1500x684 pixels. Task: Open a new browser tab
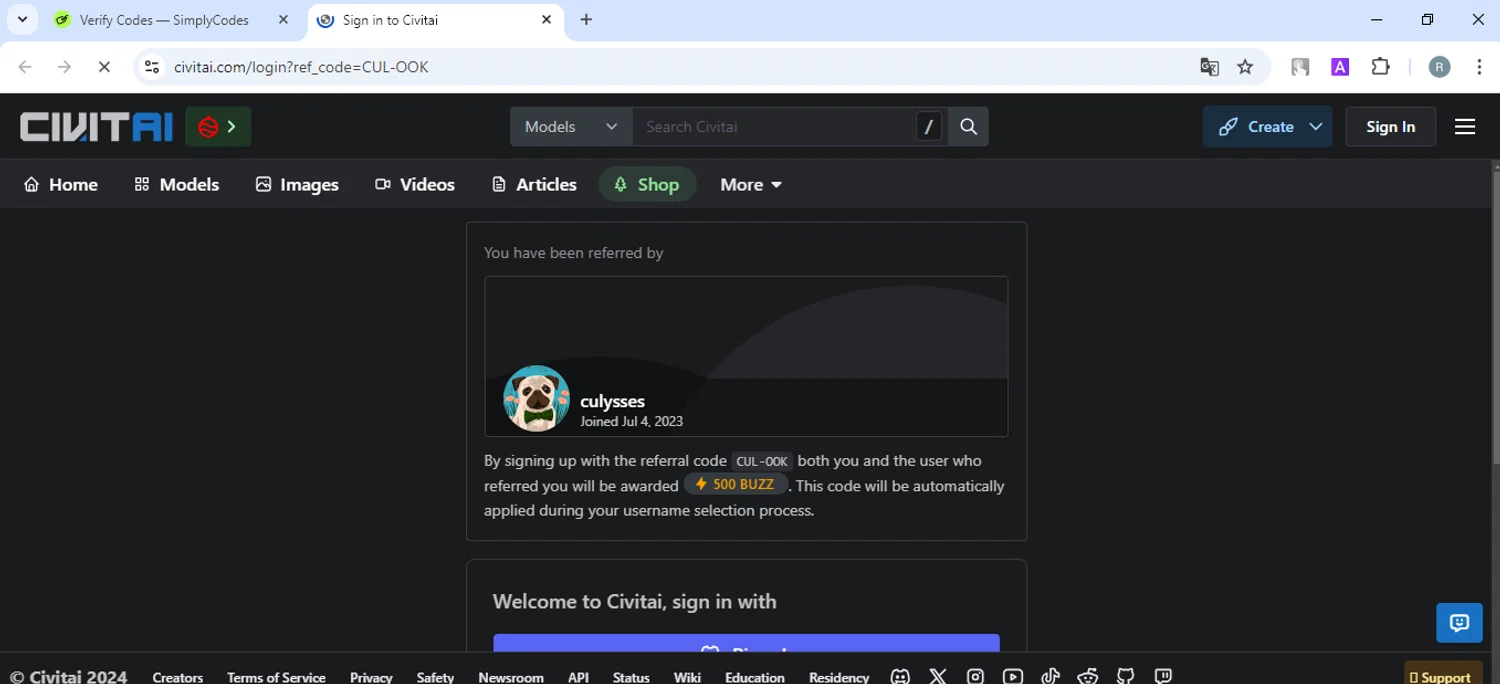click(586, 20)
